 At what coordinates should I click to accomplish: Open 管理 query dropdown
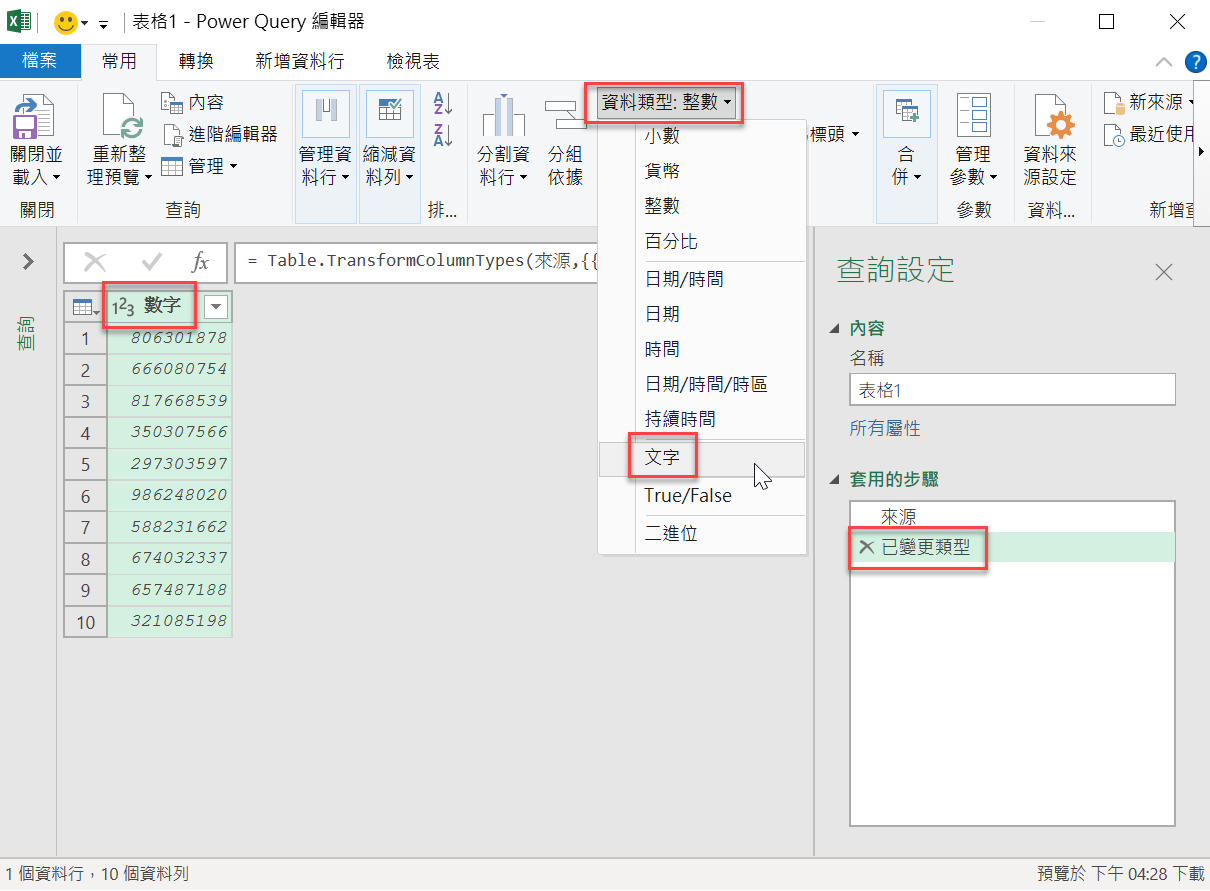pyautogui.click(x=200, y=166)
